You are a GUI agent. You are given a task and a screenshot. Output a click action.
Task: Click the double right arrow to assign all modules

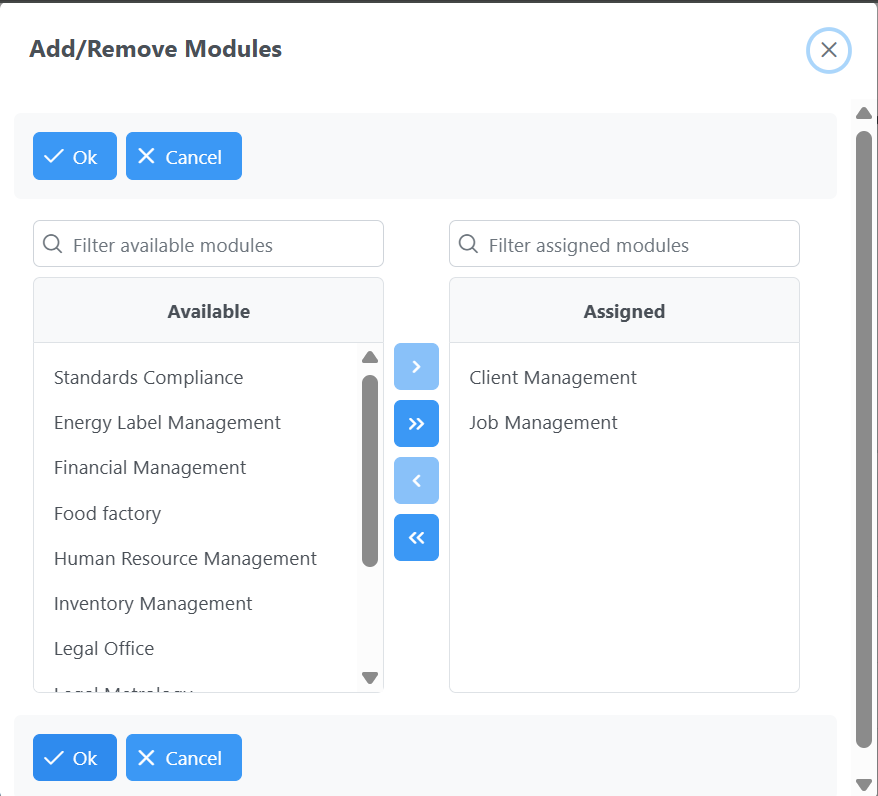[416, 423]
